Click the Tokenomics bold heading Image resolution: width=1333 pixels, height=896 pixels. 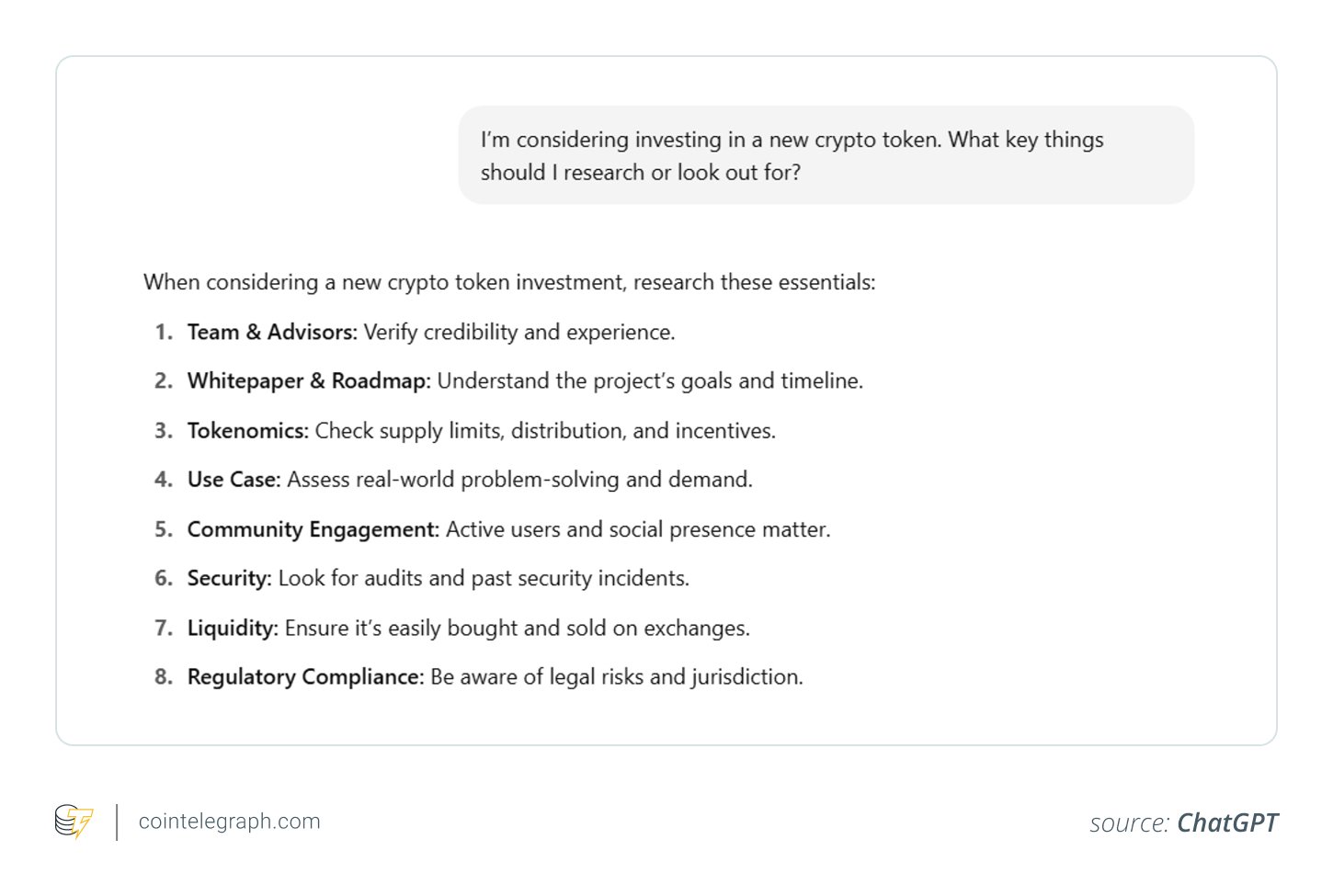coord(247,430)
